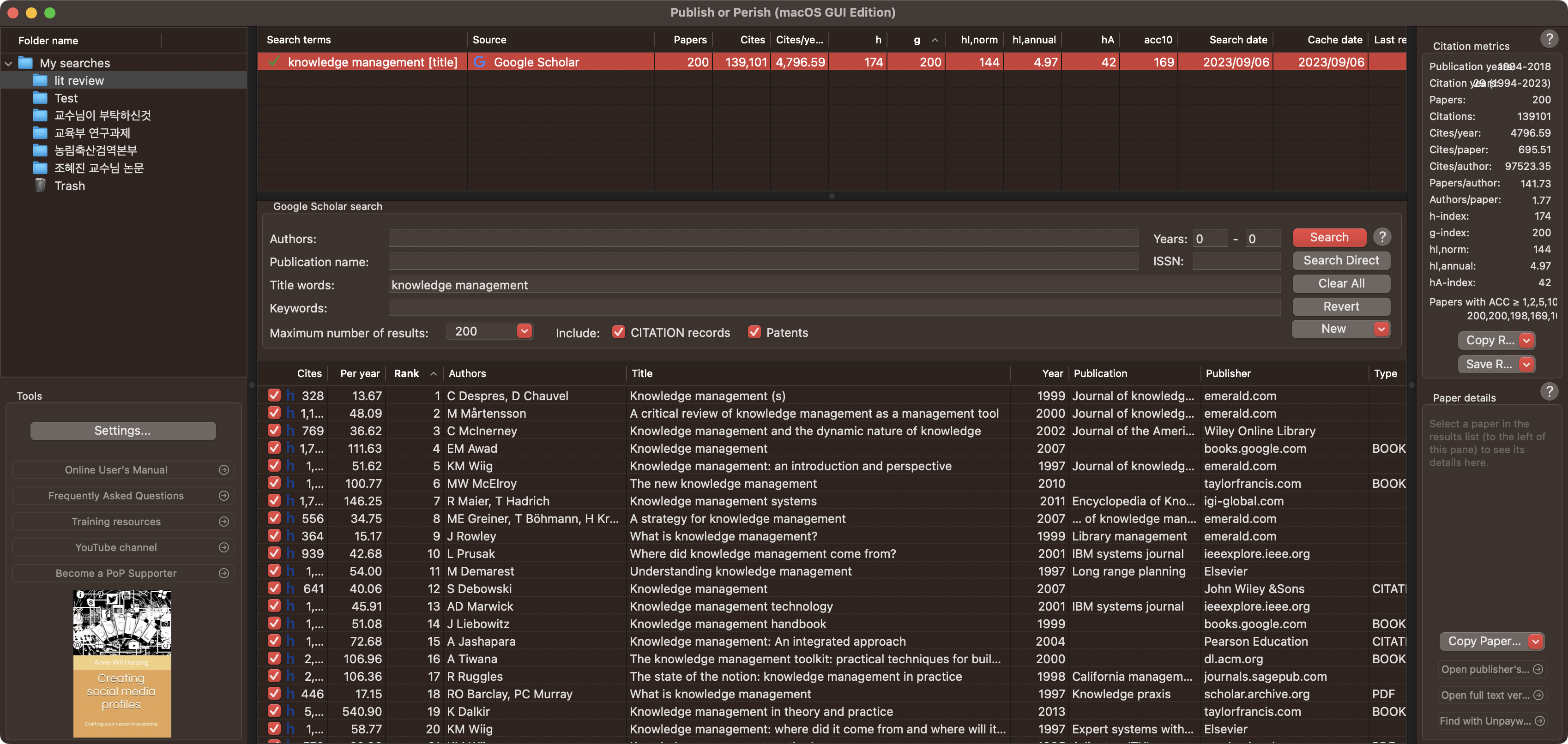Click the lit review folder icon
This screenshot has height=744, width=1568.
(40, 80)
